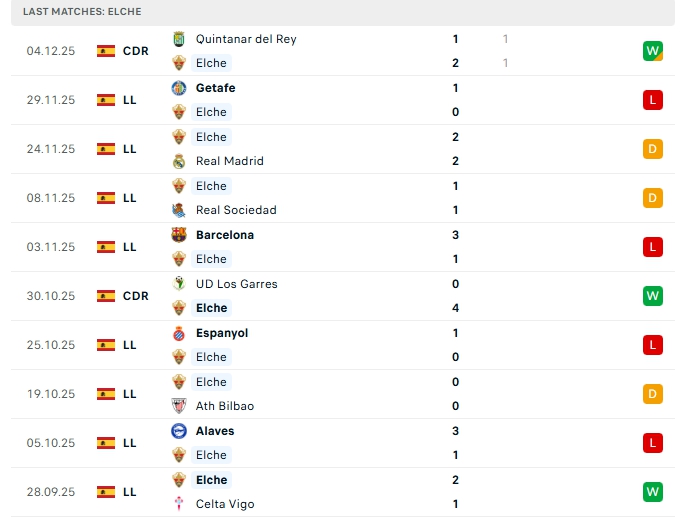Open the Barcelona team link
The width and height of the screenshot is (687, 518).
[x=225, y=235]
